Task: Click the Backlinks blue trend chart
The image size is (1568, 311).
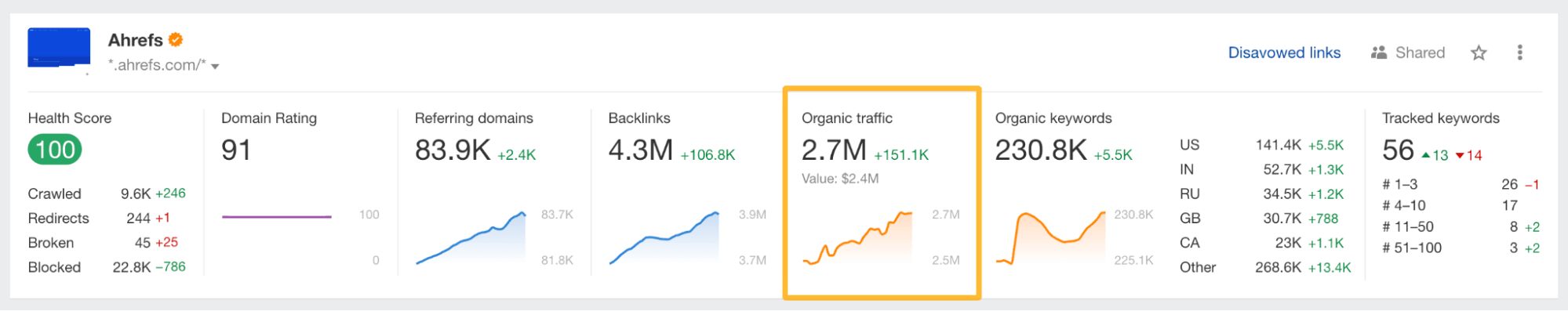Action: pyautogui.click(x=664, y=237)
